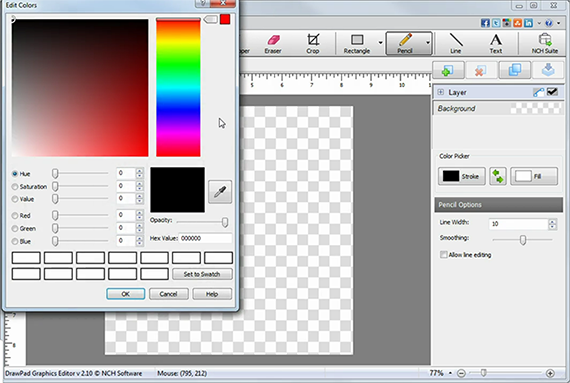
Task: Increase Line Width using up stepper
Action: click(x=552, y=221)
